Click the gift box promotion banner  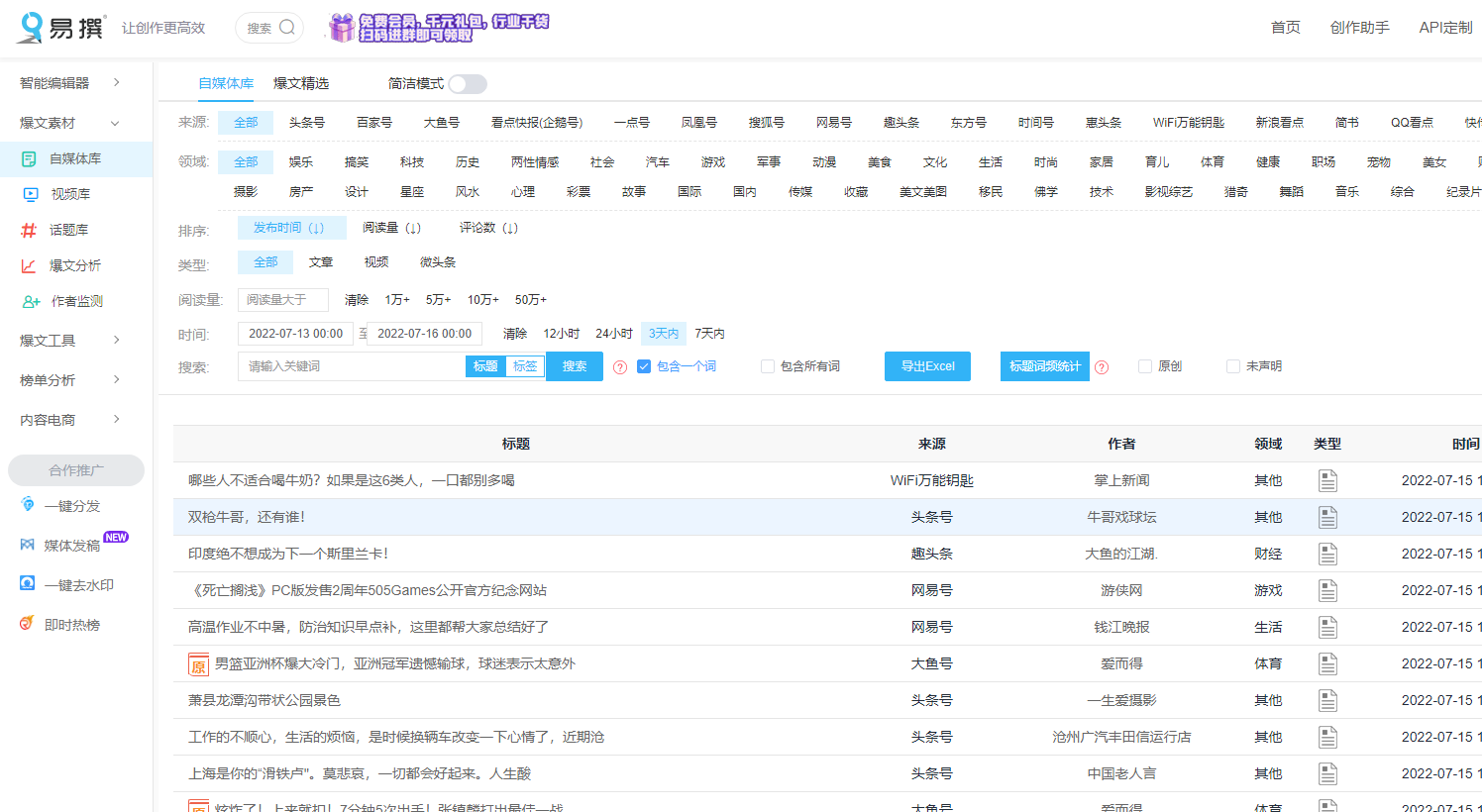click(x=439, y=28)
